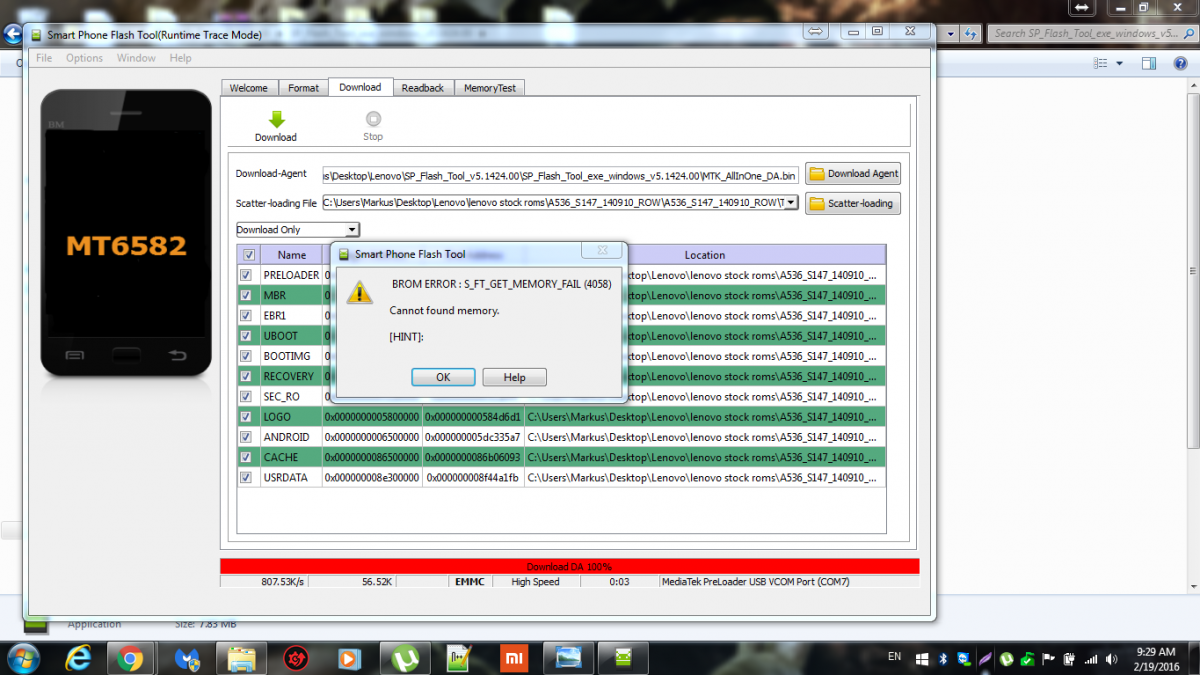
Task: Open Smart Phone Flash Tool taskbar icon
Action: click(x=624, y=658)
